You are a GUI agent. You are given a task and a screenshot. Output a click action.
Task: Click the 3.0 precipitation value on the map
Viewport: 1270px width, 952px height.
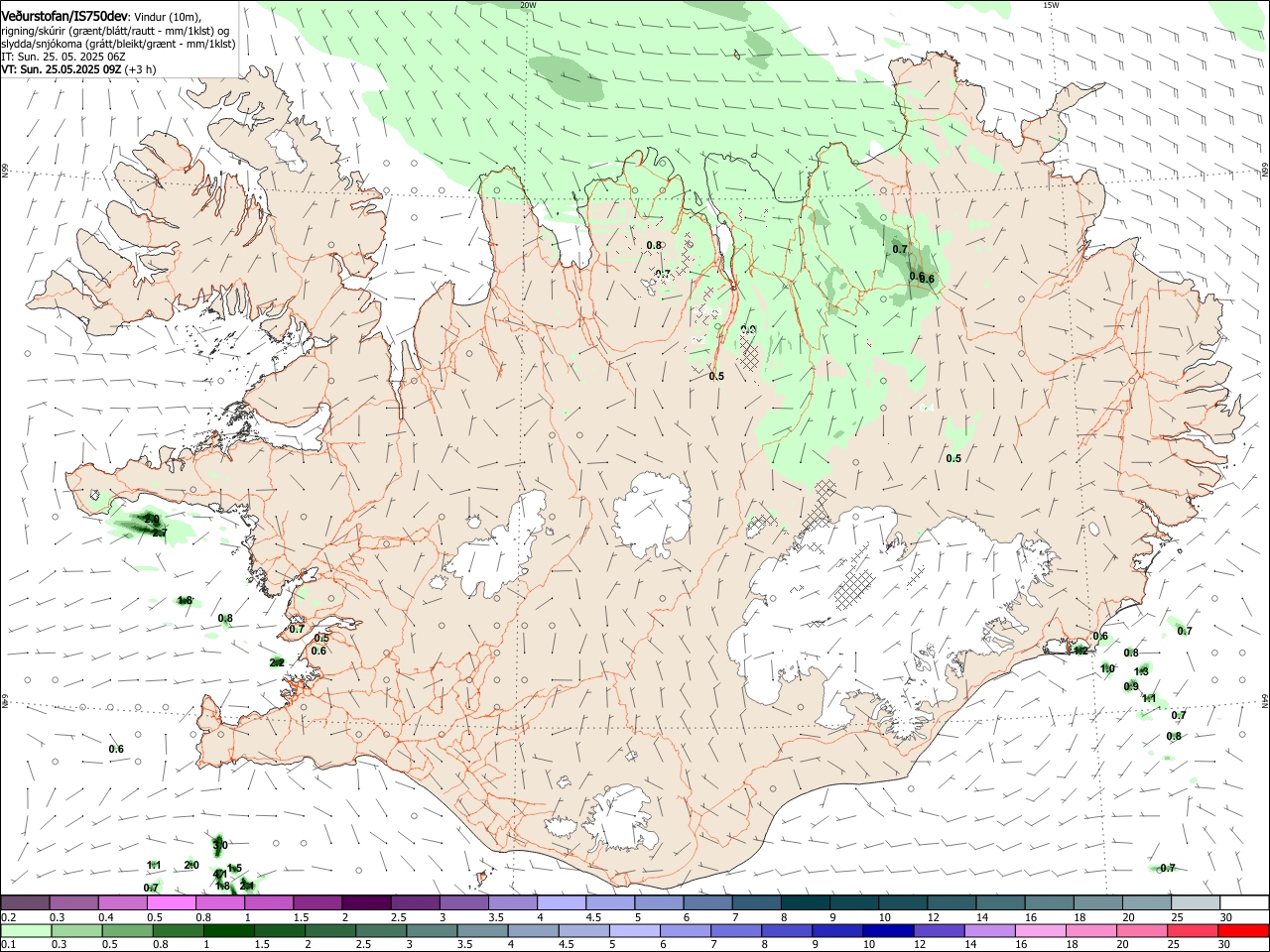[x=220, y=845]
